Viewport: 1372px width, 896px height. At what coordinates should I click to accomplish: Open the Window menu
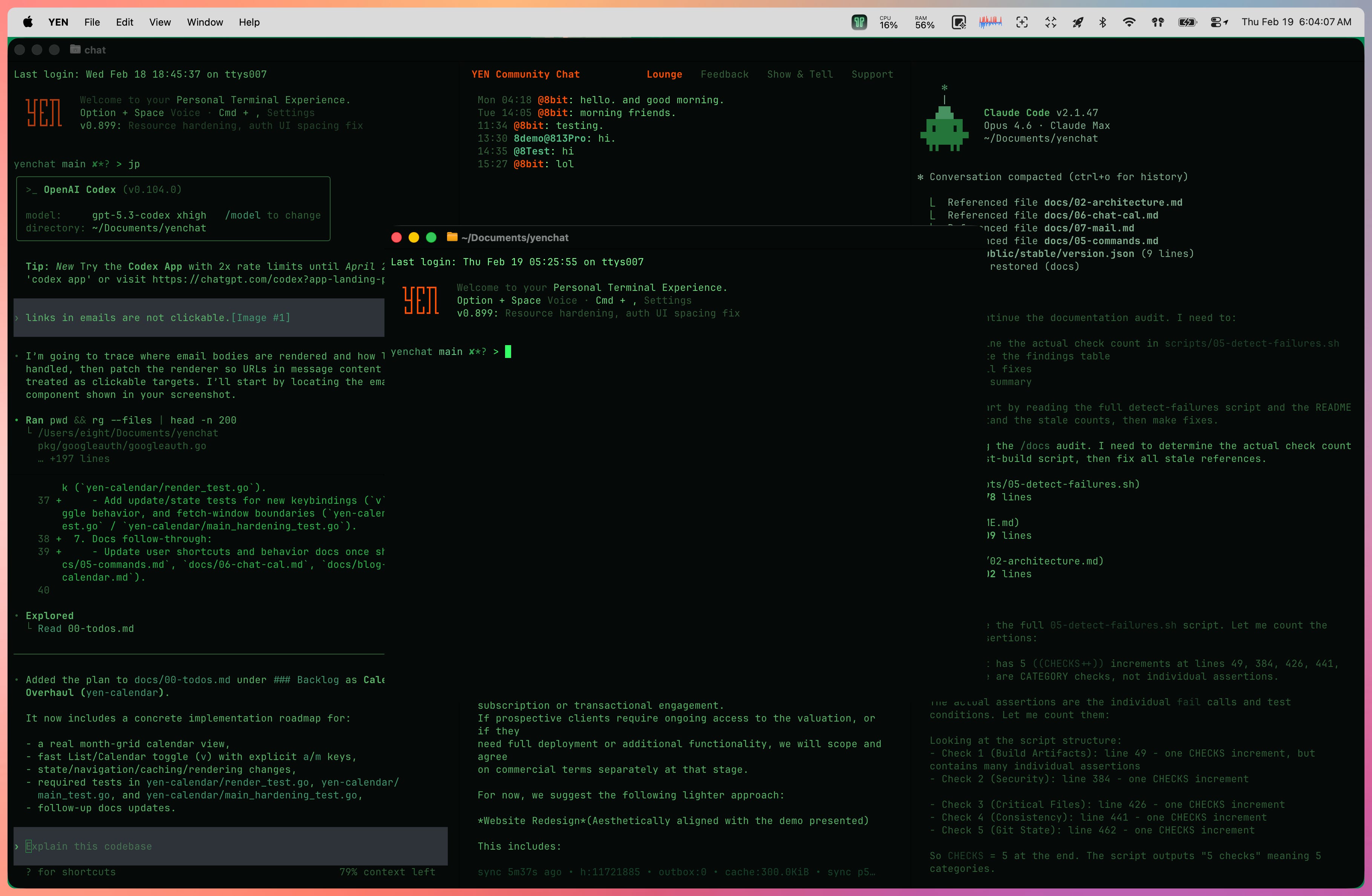pos(205,22)
